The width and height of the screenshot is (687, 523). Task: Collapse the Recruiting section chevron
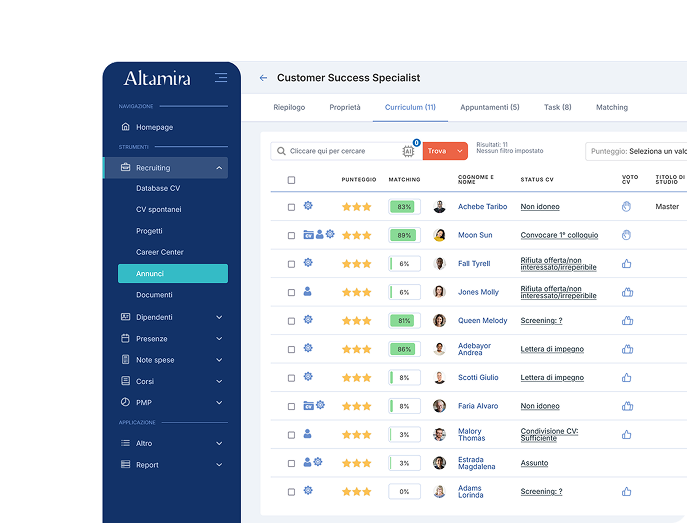coord(219,168)
